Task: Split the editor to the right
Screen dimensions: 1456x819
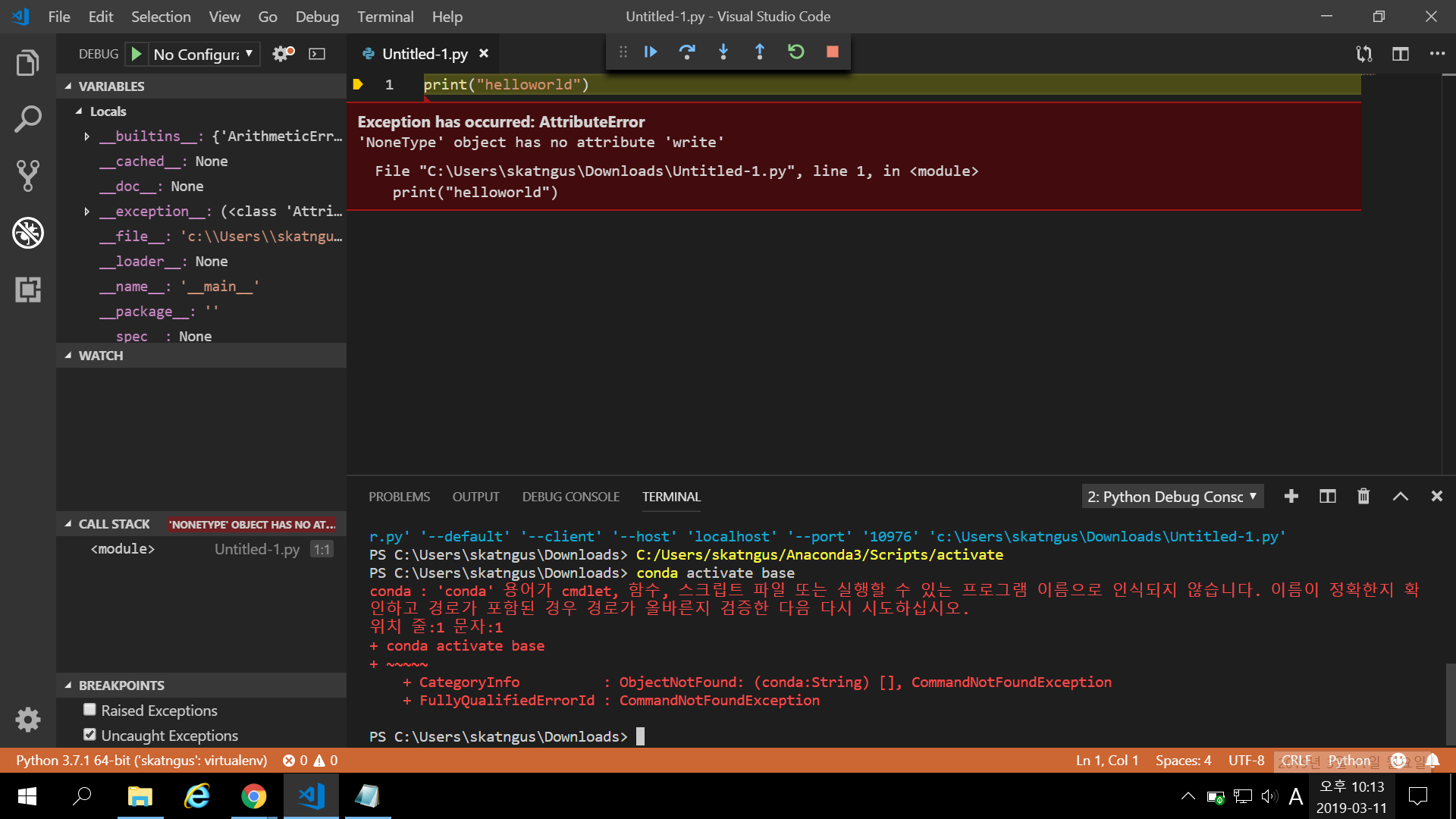Action: [x=1401, y=54]
